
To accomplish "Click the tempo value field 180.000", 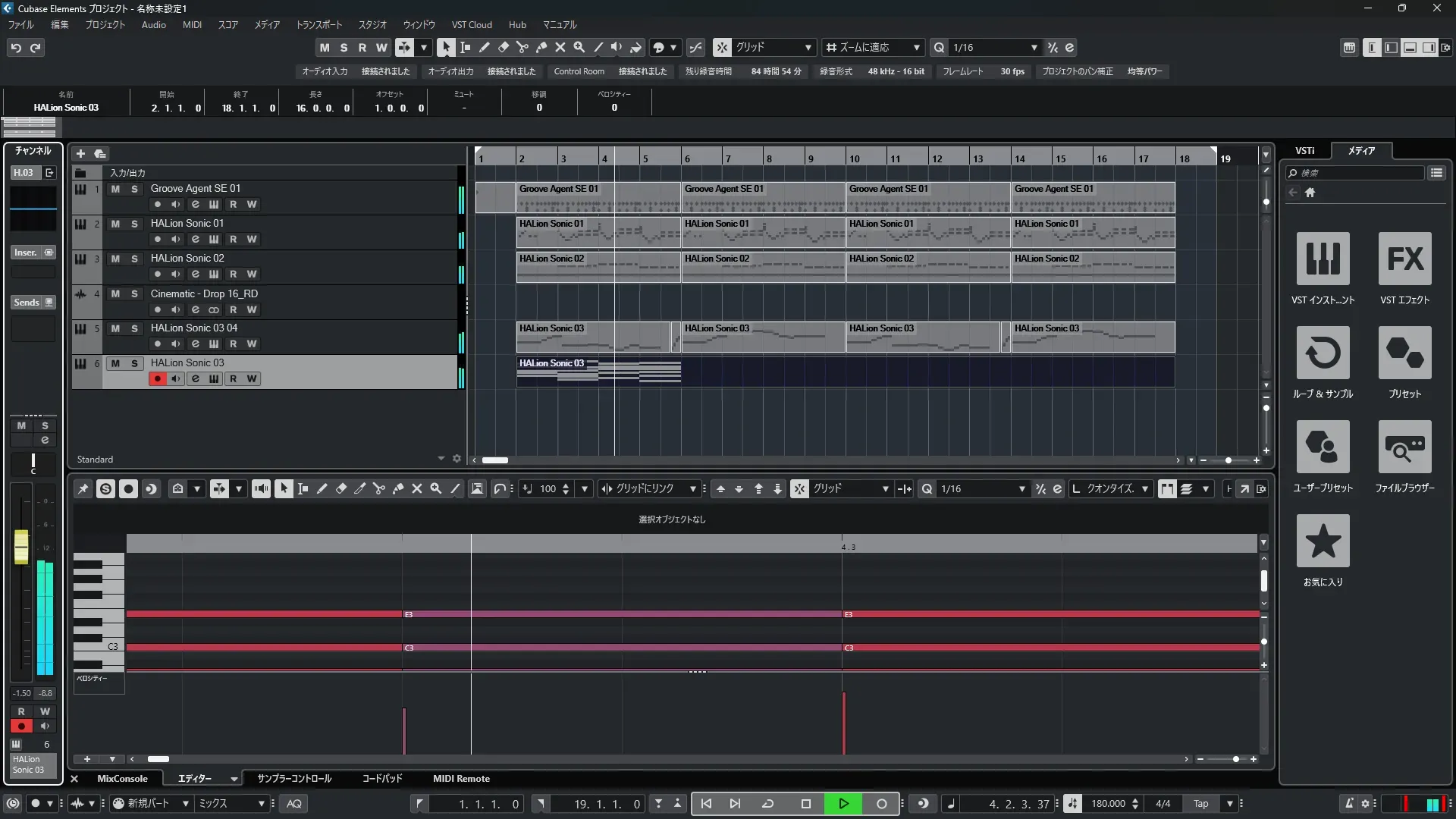I will tap(1107, 804).
